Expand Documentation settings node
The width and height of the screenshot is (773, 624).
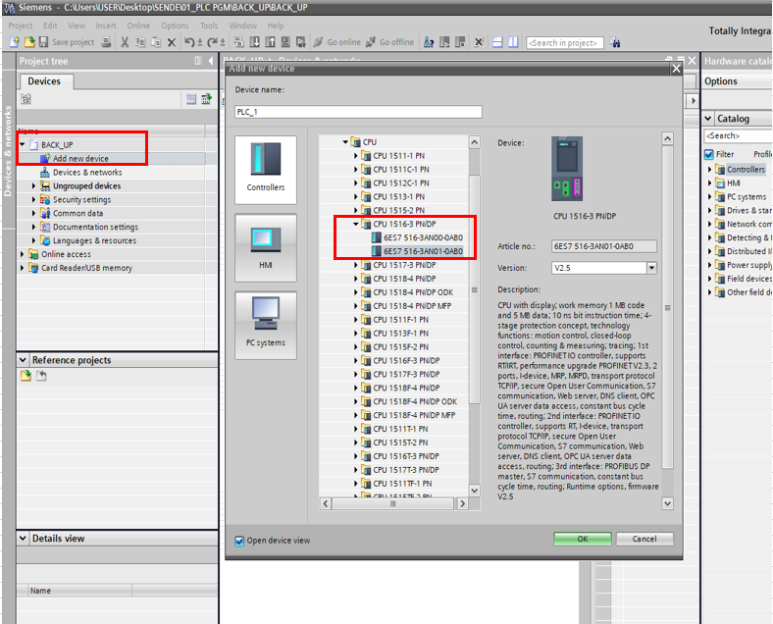tap(34, 227)
